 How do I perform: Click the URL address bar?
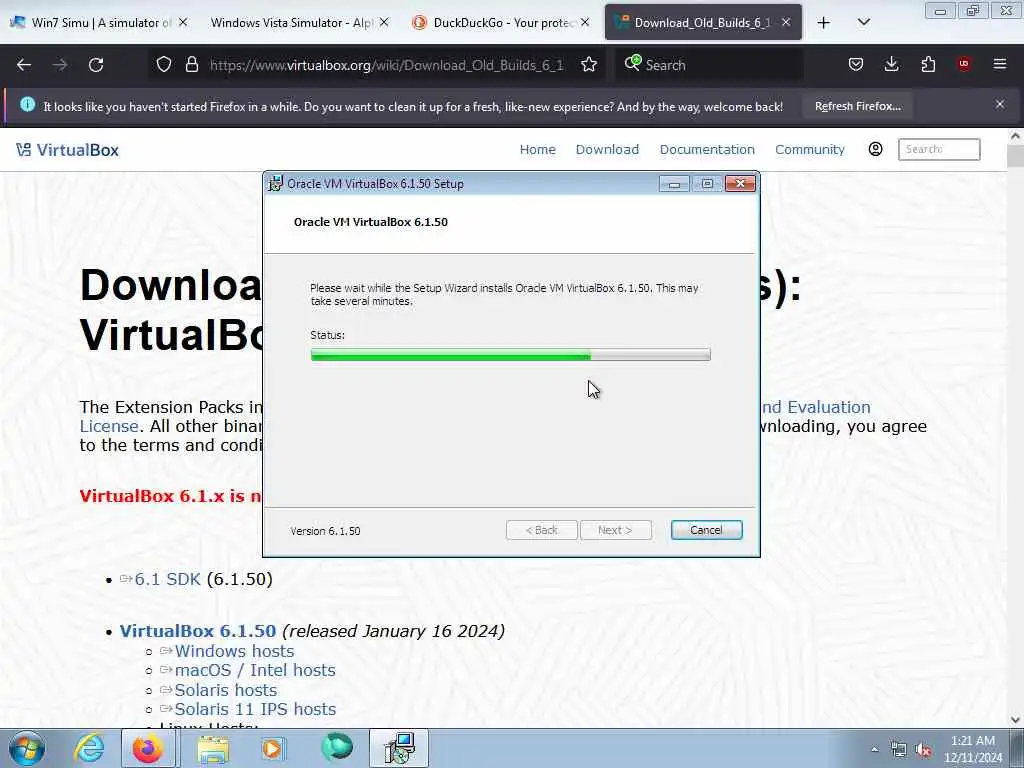[386, 65]
